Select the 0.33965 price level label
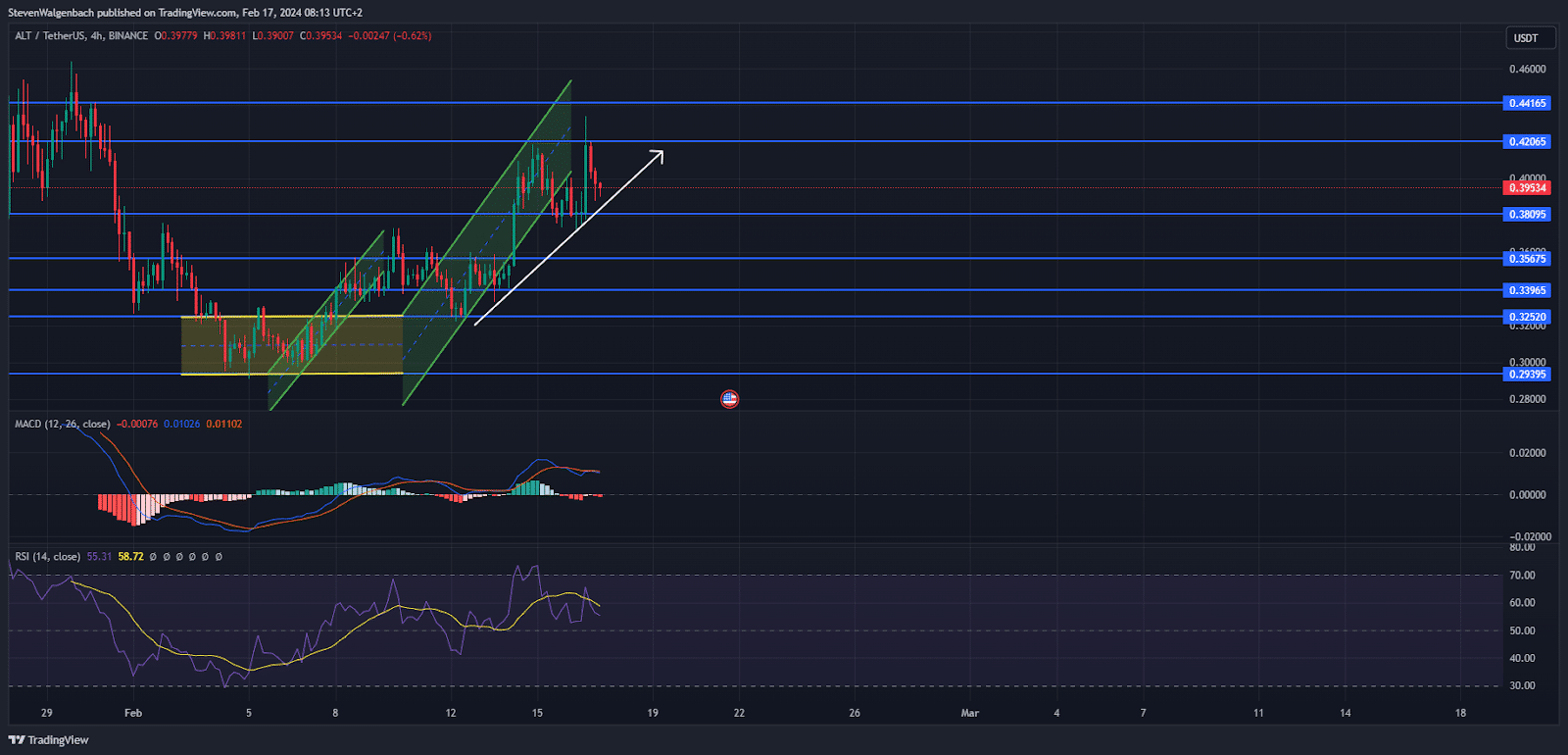Image resolution: width=1568 pixels, height=755 pixels. tap(1527, 290)
